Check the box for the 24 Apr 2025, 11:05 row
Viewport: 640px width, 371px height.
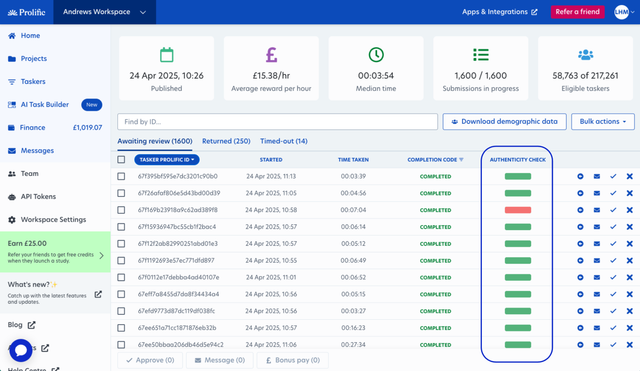[x=121, y=193]
